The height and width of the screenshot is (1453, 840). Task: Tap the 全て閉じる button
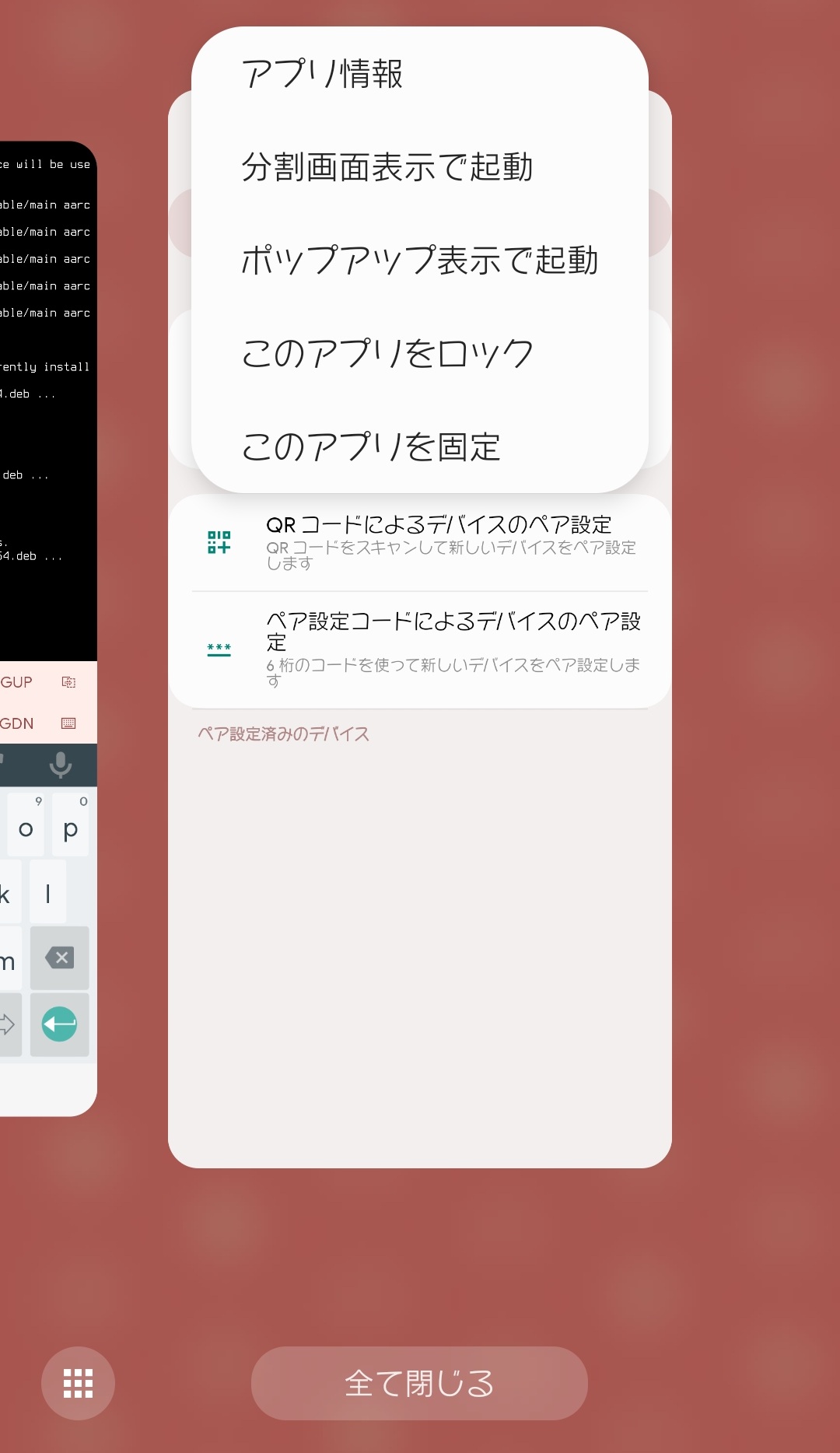click(x=419, y=1383)
